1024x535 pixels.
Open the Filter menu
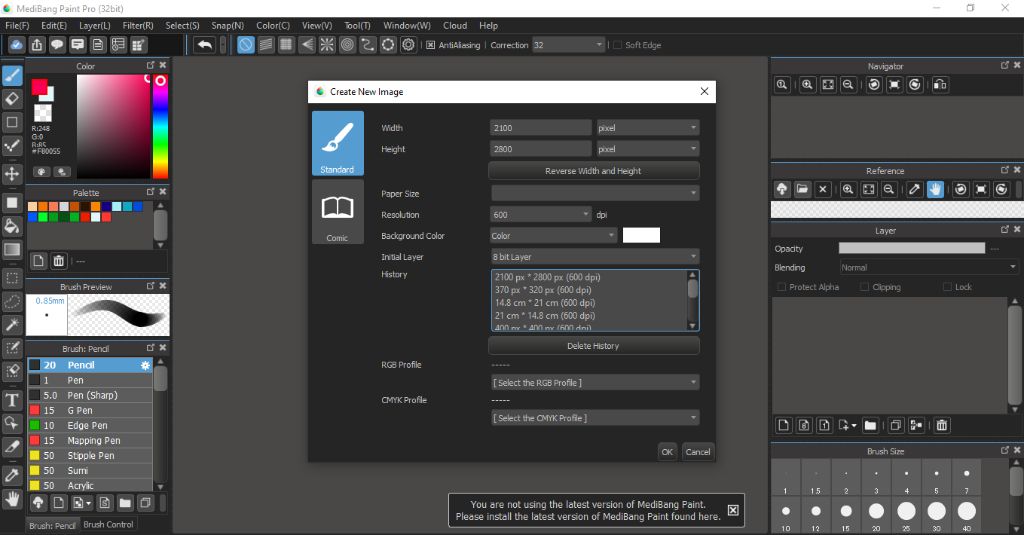coord(138,25)
